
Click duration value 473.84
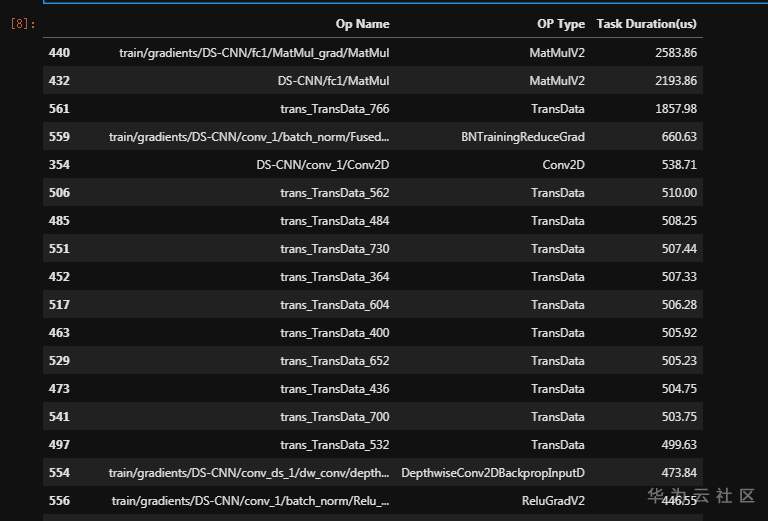(x=679, y=473)
